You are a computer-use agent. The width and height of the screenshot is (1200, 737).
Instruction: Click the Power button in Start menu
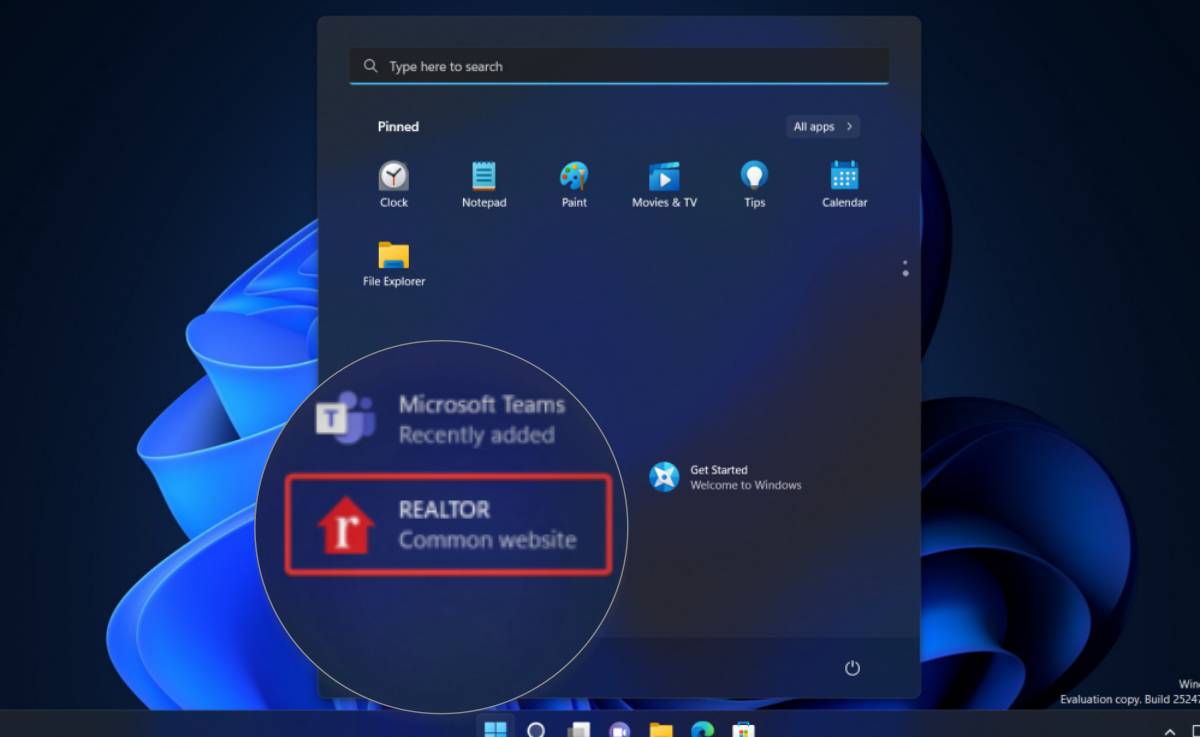(x=852, y=668)
